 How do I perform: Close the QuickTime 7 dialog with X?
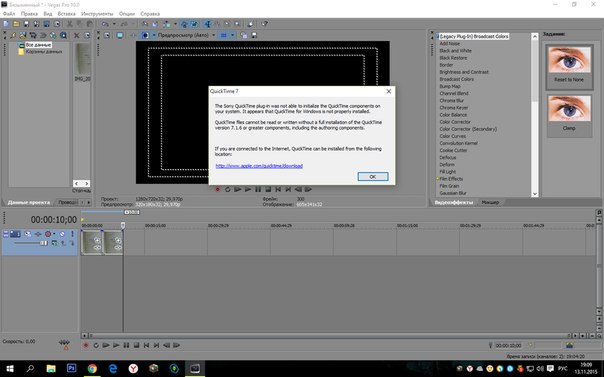tap(388, 91)
